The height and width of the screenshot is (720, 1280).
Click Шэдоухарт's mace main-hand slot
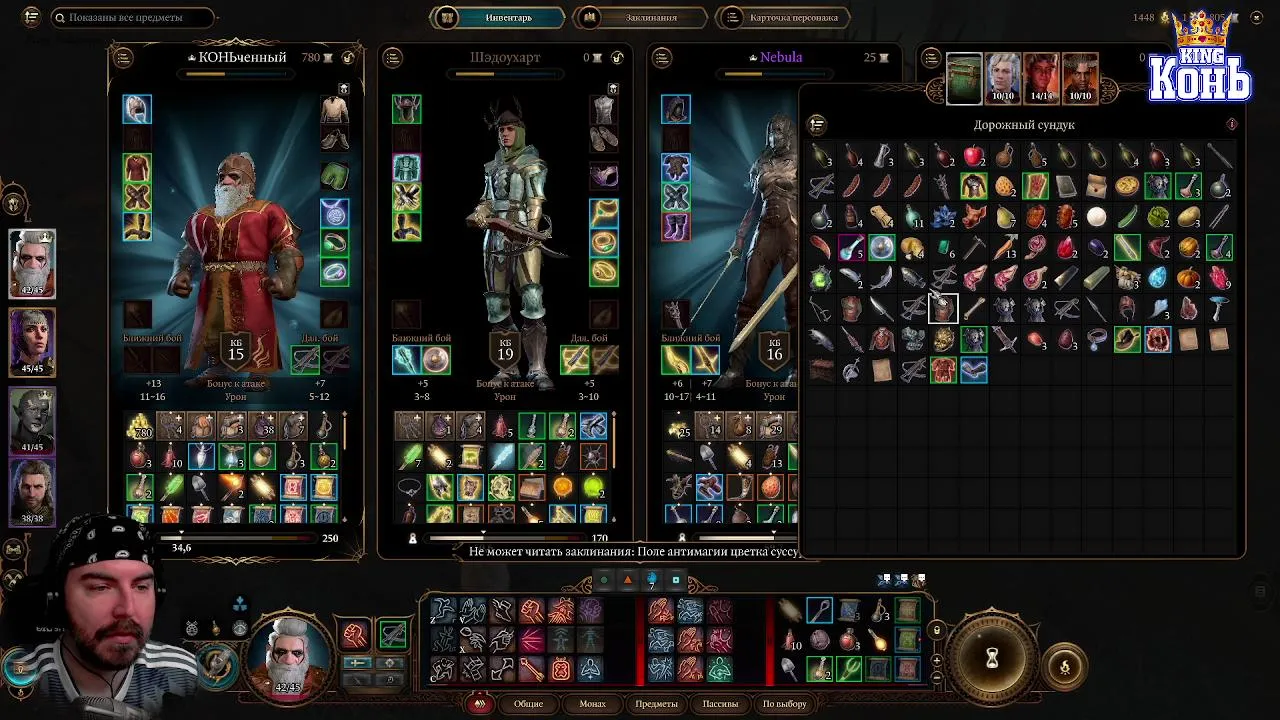tap(406, 359)
